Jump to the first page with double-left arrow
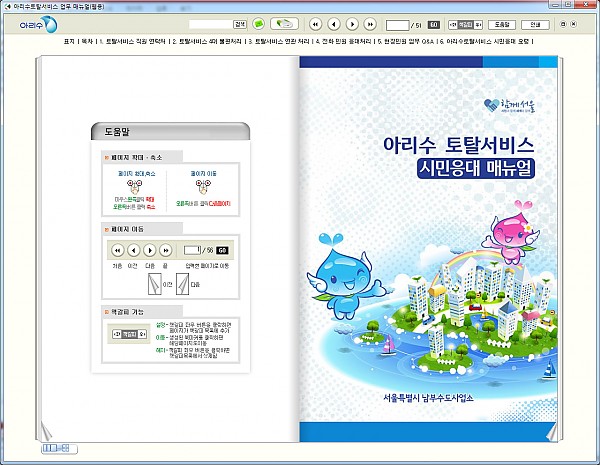Screen dimensions: 600x465 (x=315, y=24)
